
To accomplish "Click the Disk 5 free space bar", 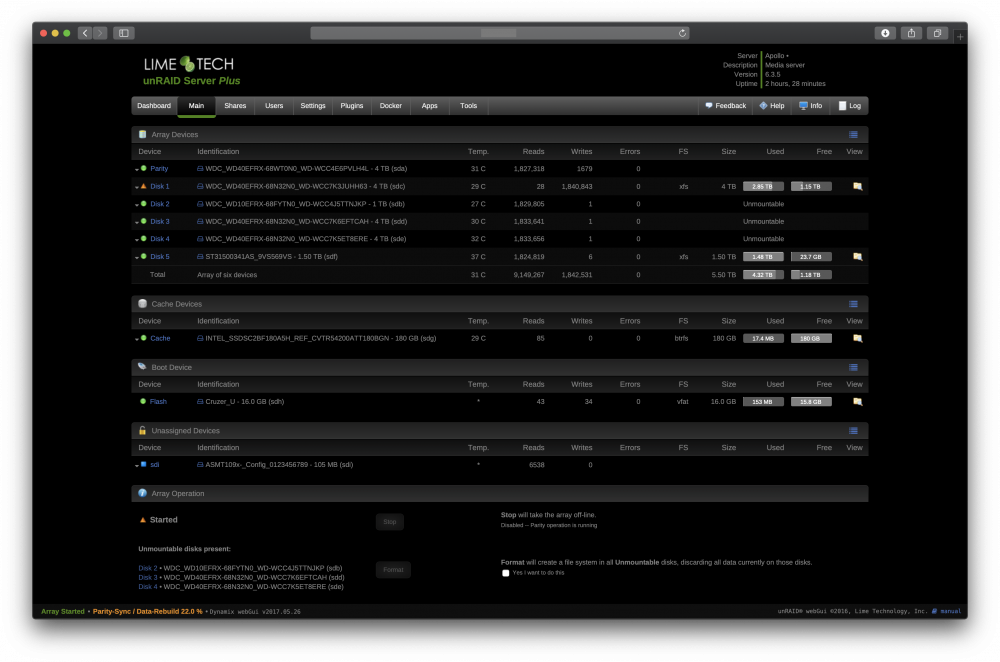I will click(x=811, y=256).
